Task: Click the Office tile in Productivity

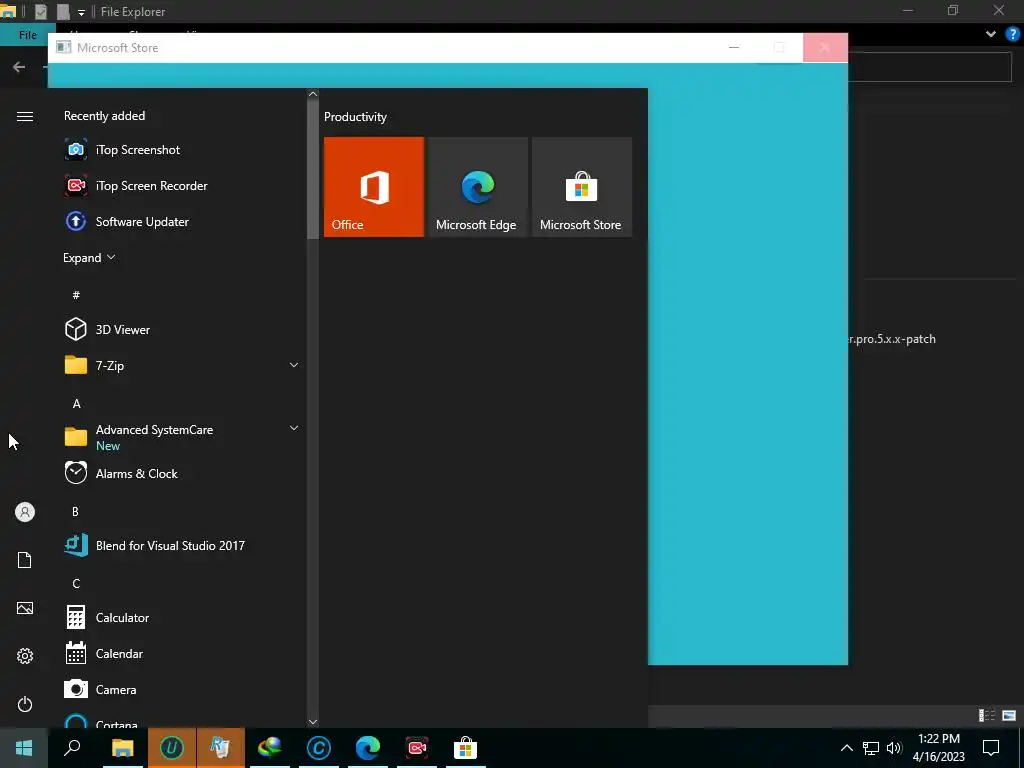Action: pyautogui.click(x=374, y=187)
